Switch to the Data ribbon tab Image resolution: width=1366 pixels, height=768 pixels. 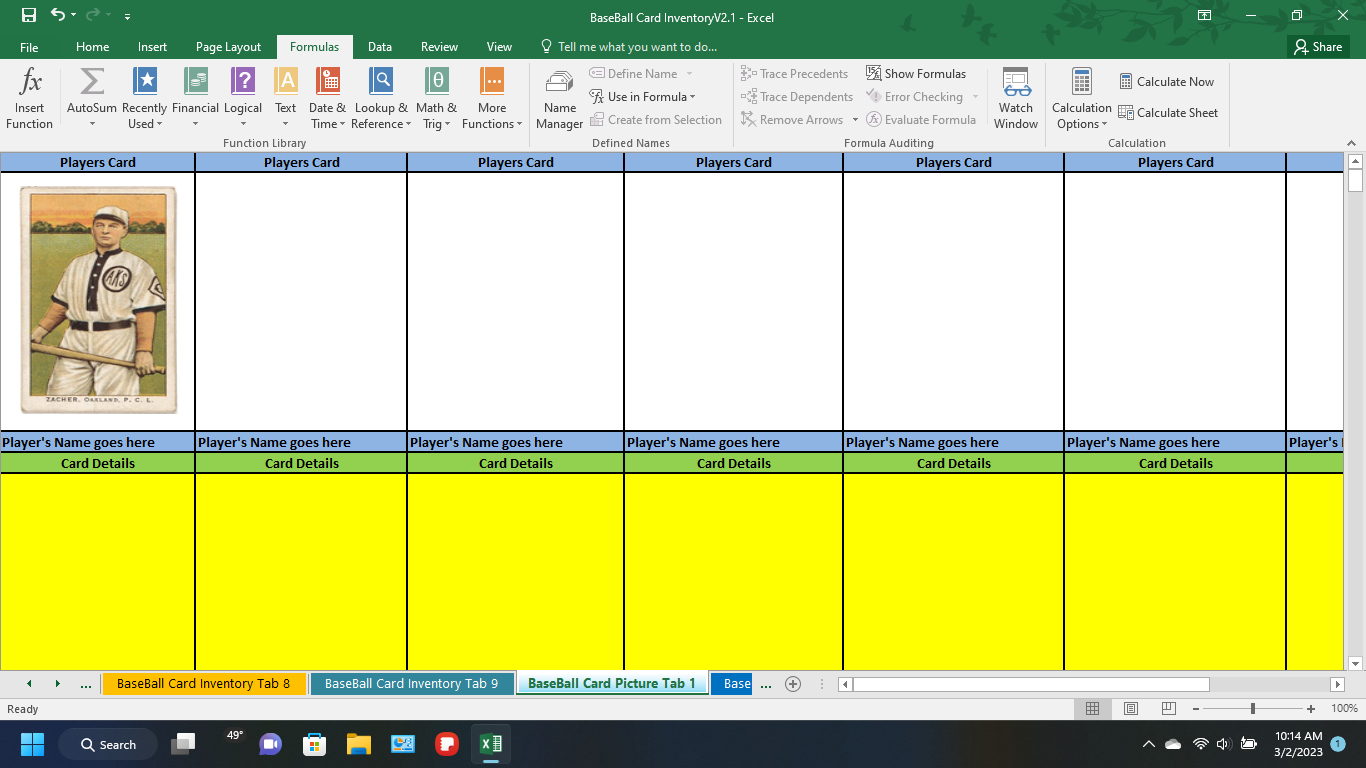(x=380, y=47)
